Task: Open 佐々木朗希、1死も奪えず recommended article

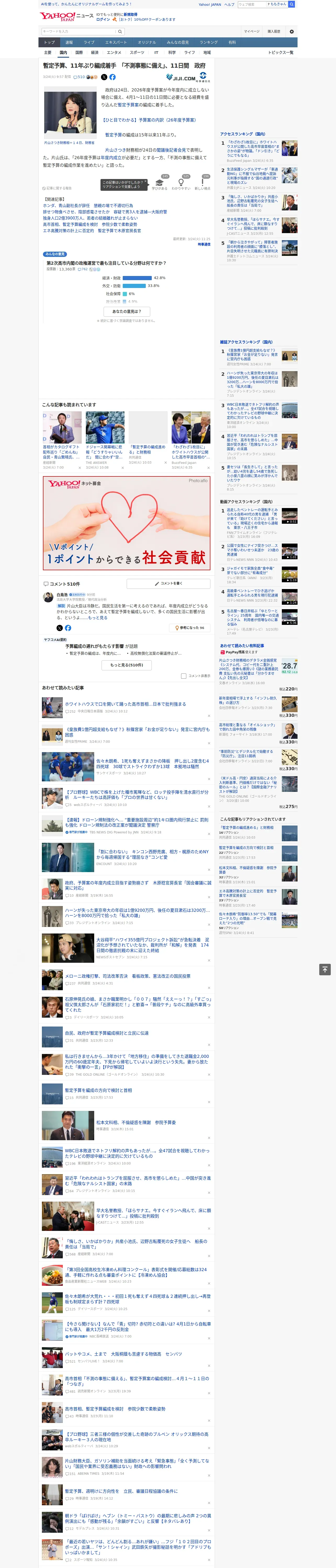Action: (153, 763)
